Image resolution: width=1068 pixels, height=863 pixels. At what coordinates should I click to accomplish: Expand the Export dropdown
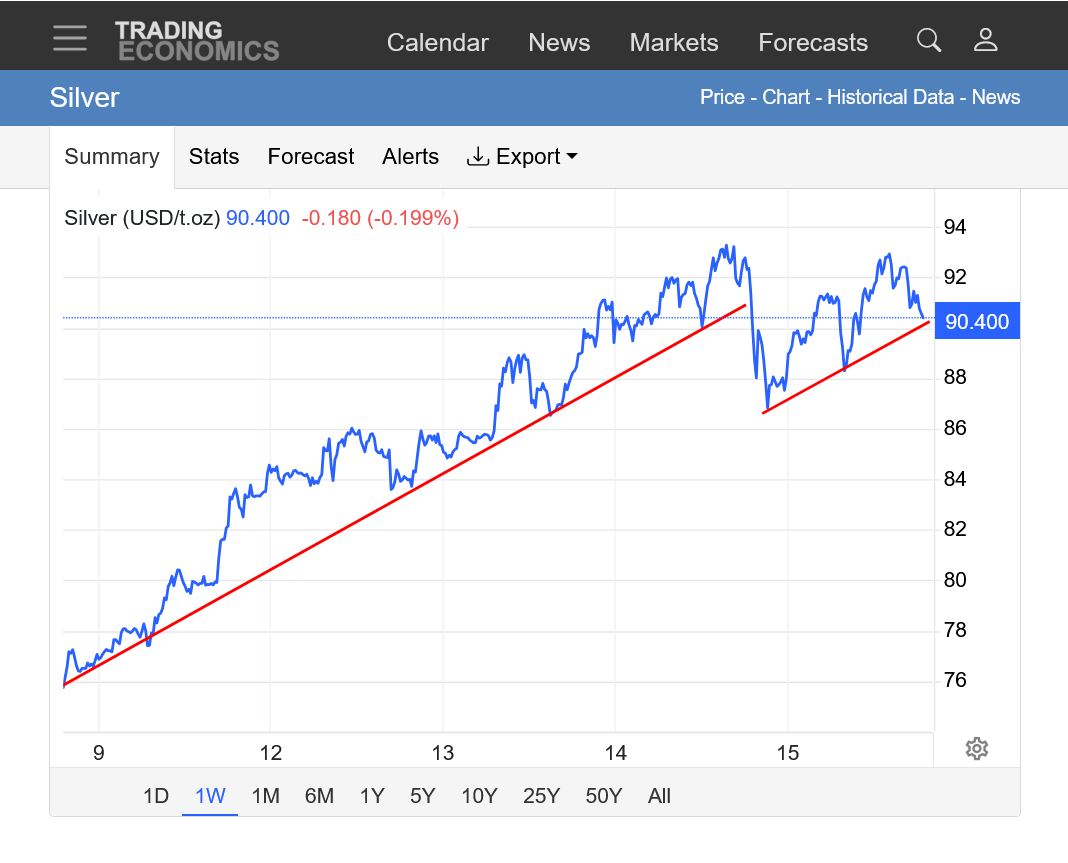click(522, 157)
